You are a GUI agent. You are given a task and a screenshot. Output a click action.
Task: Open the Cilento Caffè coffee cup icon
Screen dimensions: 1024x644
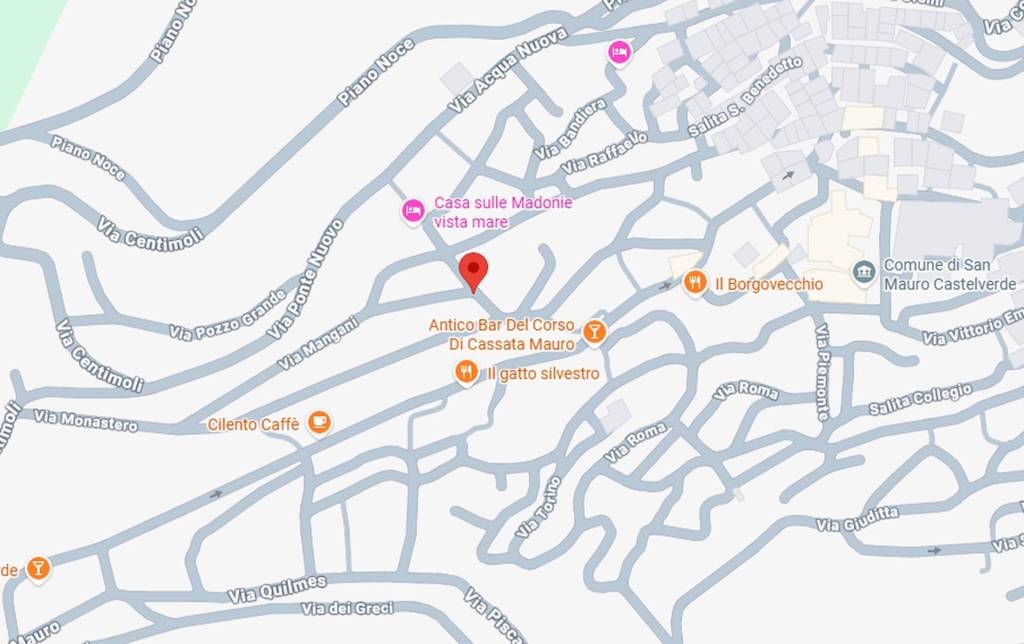[x=319, y=422]
